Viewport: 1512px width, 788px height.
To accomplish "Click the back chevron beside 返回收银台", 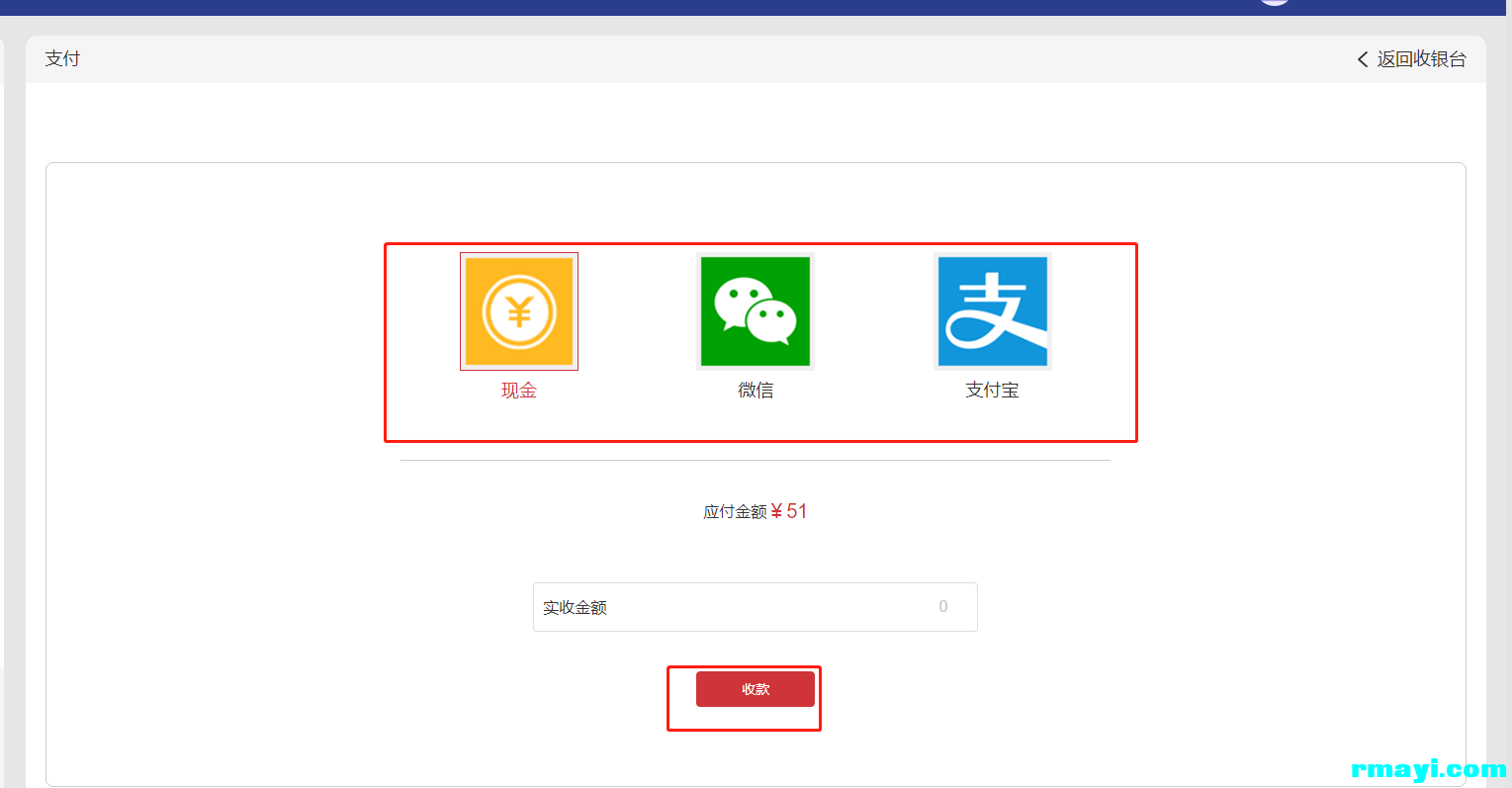I will pyautogui.click(x=1363, y=59).
